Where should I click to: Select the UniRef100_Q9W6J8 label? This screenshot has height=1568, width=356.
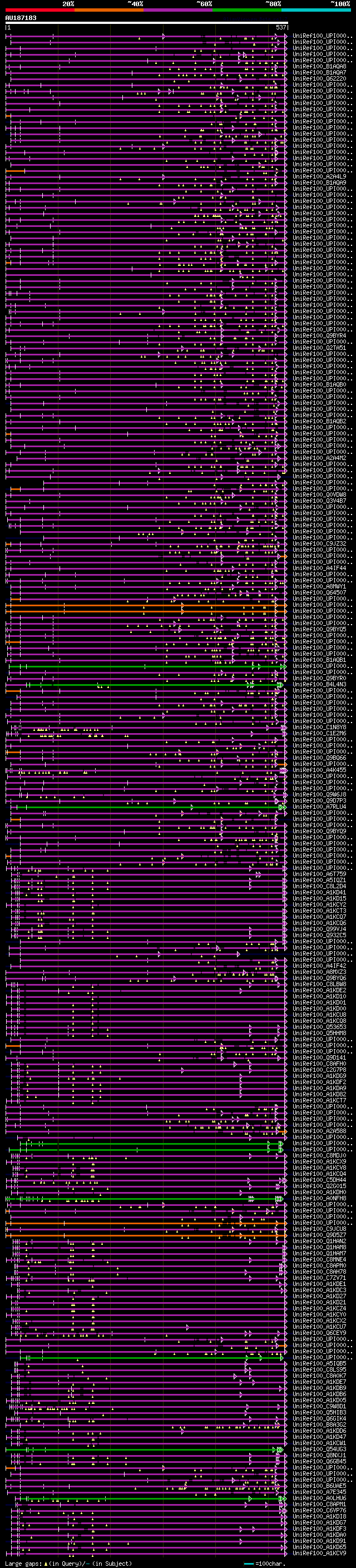(319, 795)
